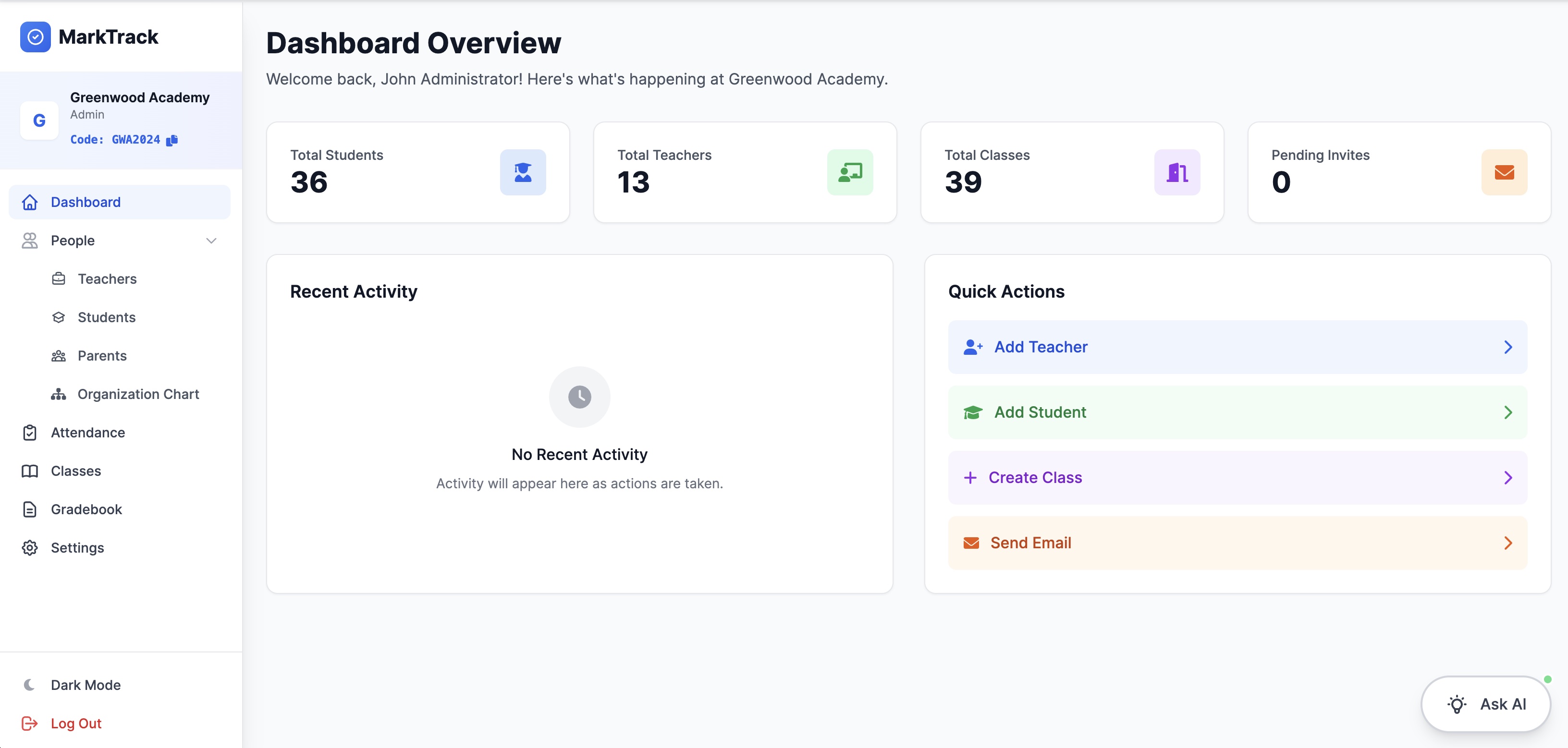Image resolution: width=1568 pixels, height=748 pixels.
Task: Open the Organization Chart icon
Action: pos(59,394)
